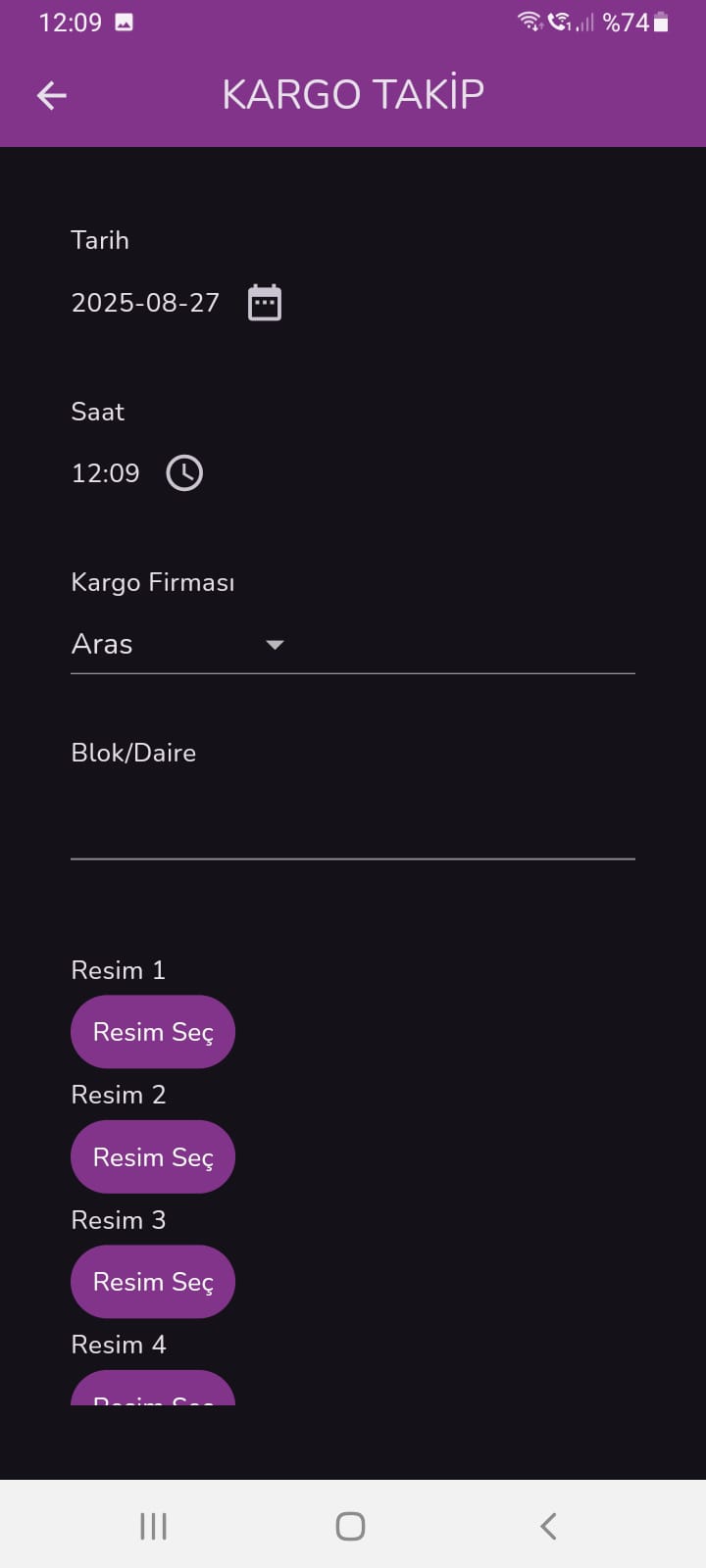The width and height of the screenshot is (706, 1568).
Task: Open the clock time picker icon
Action: coord(184,473)
